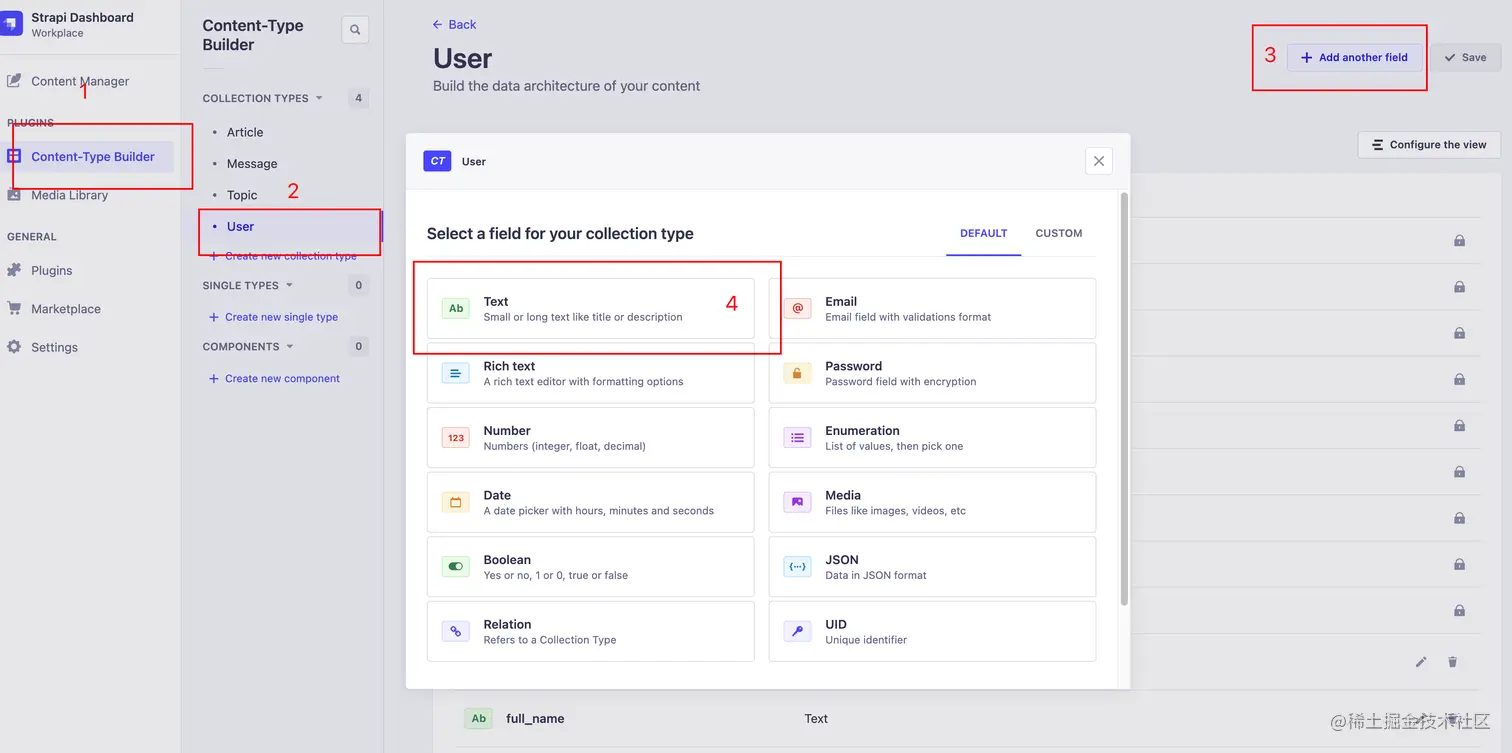Choose the Relation field type
This screenshot has height=753, width=1512.
590,631
